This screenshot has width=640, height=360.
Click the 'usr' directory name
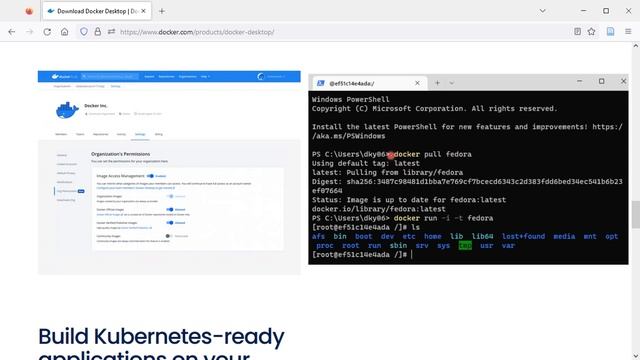[487, 246]
